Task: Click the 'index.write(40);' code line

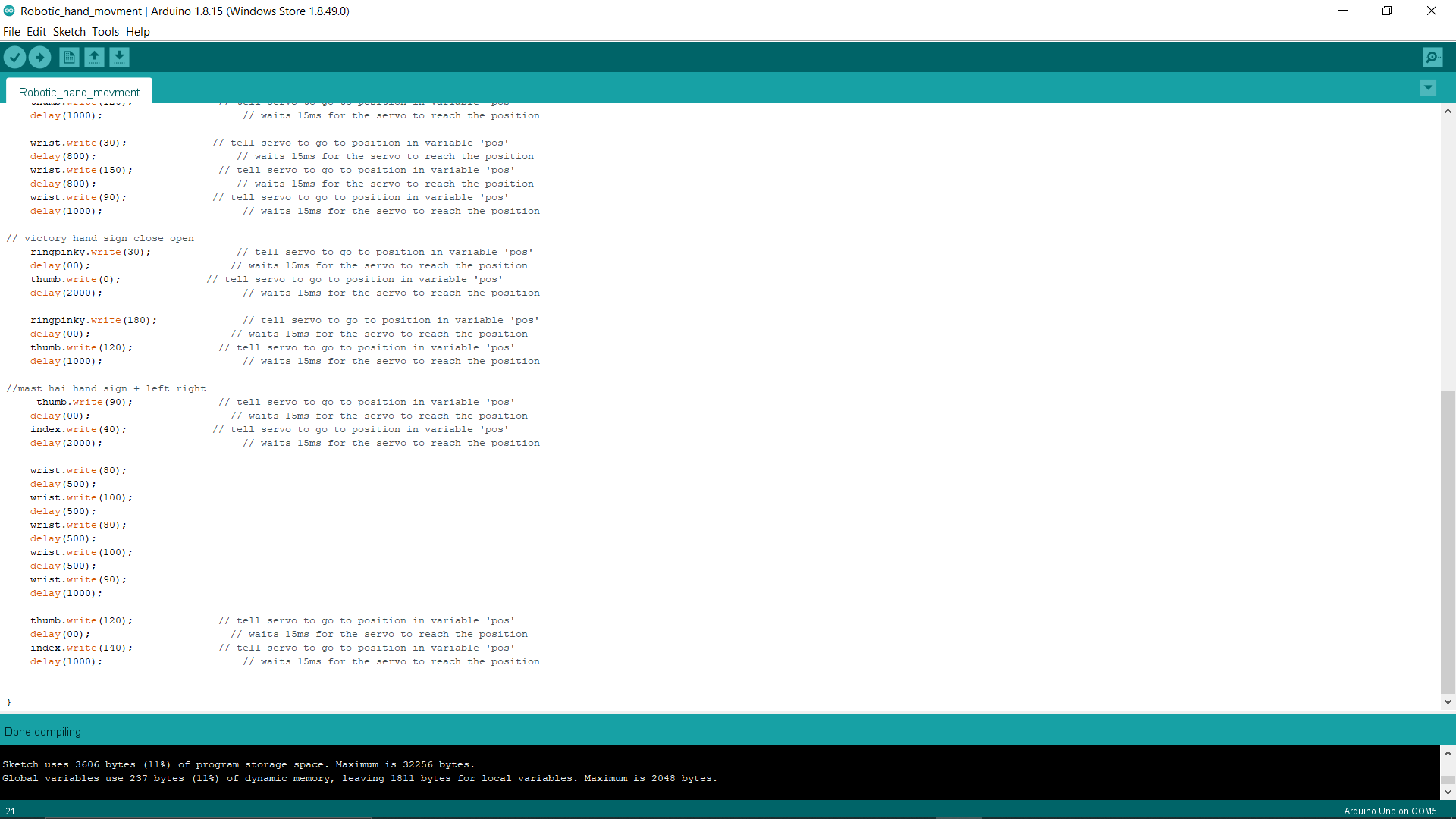Action: (x=78, y=429)
